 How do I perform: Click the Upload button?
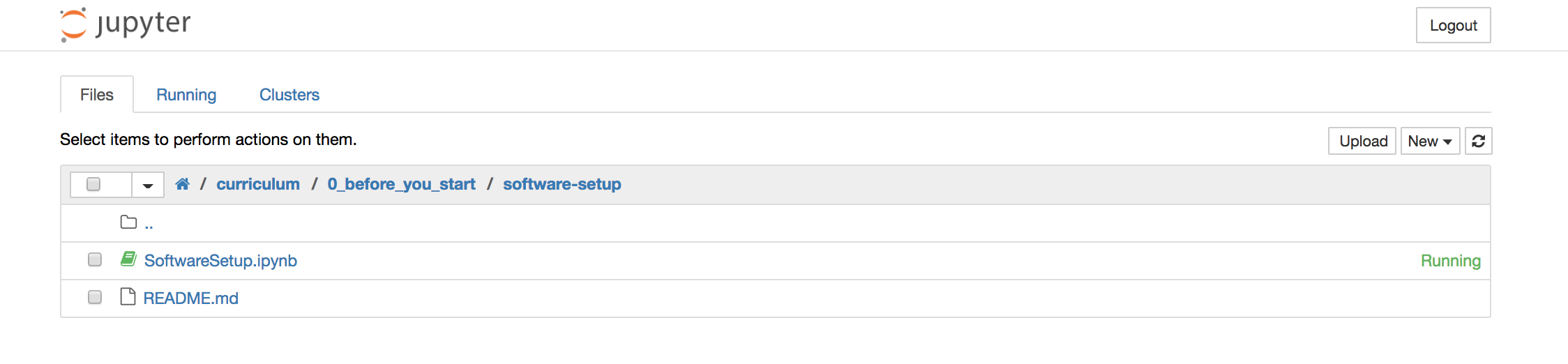pos(1363,141)
